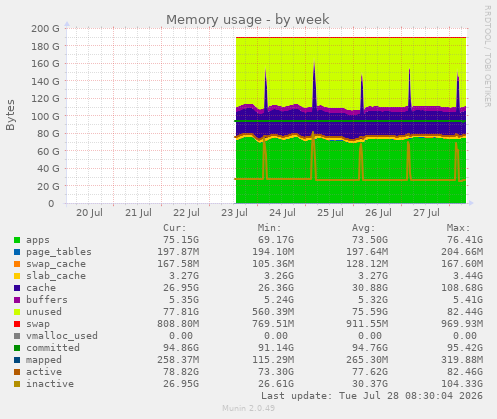This screenshot has height=419, width=497.
Task: Select the 'unused' legend label
Action: pyautogui.click(x=44, y=312)
